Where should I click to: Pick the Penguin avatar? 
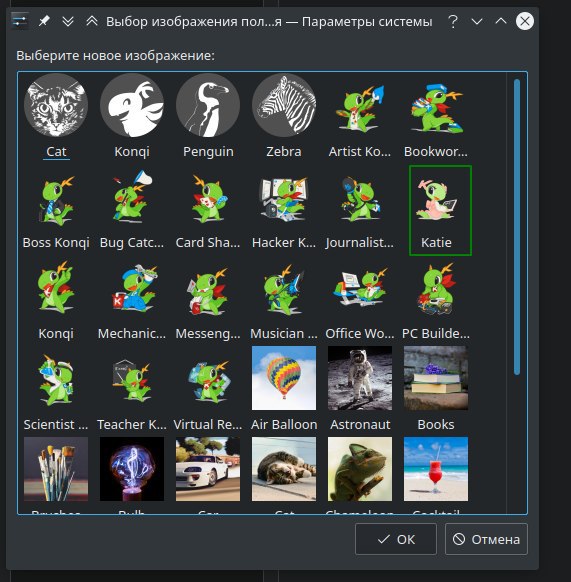(x=208, y=105)
